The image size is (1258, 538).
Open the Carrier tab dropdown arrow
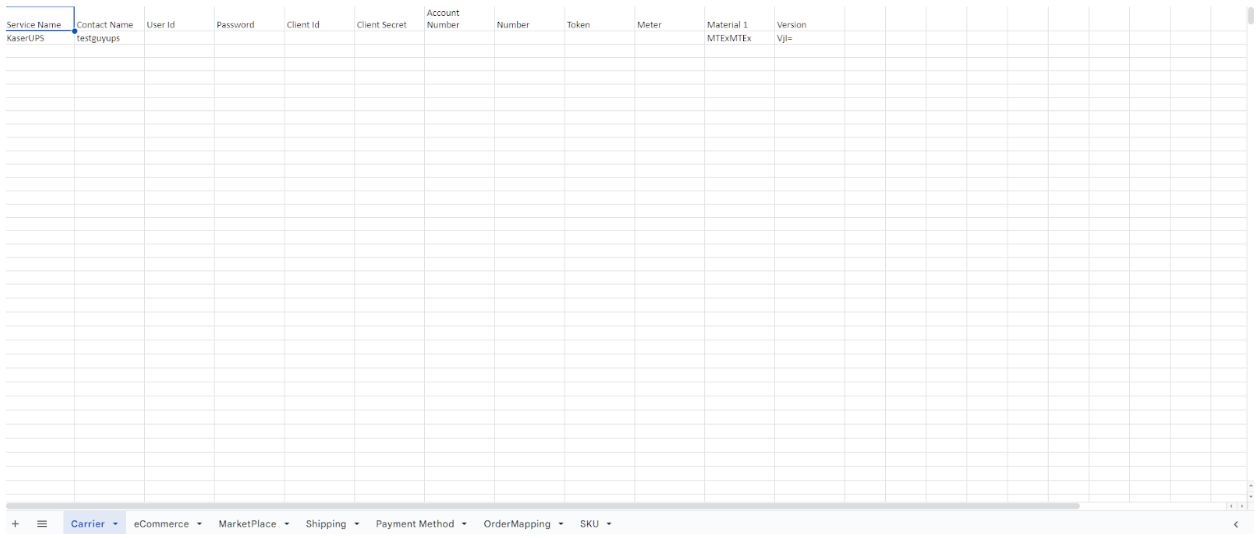[x=116, y=524]
